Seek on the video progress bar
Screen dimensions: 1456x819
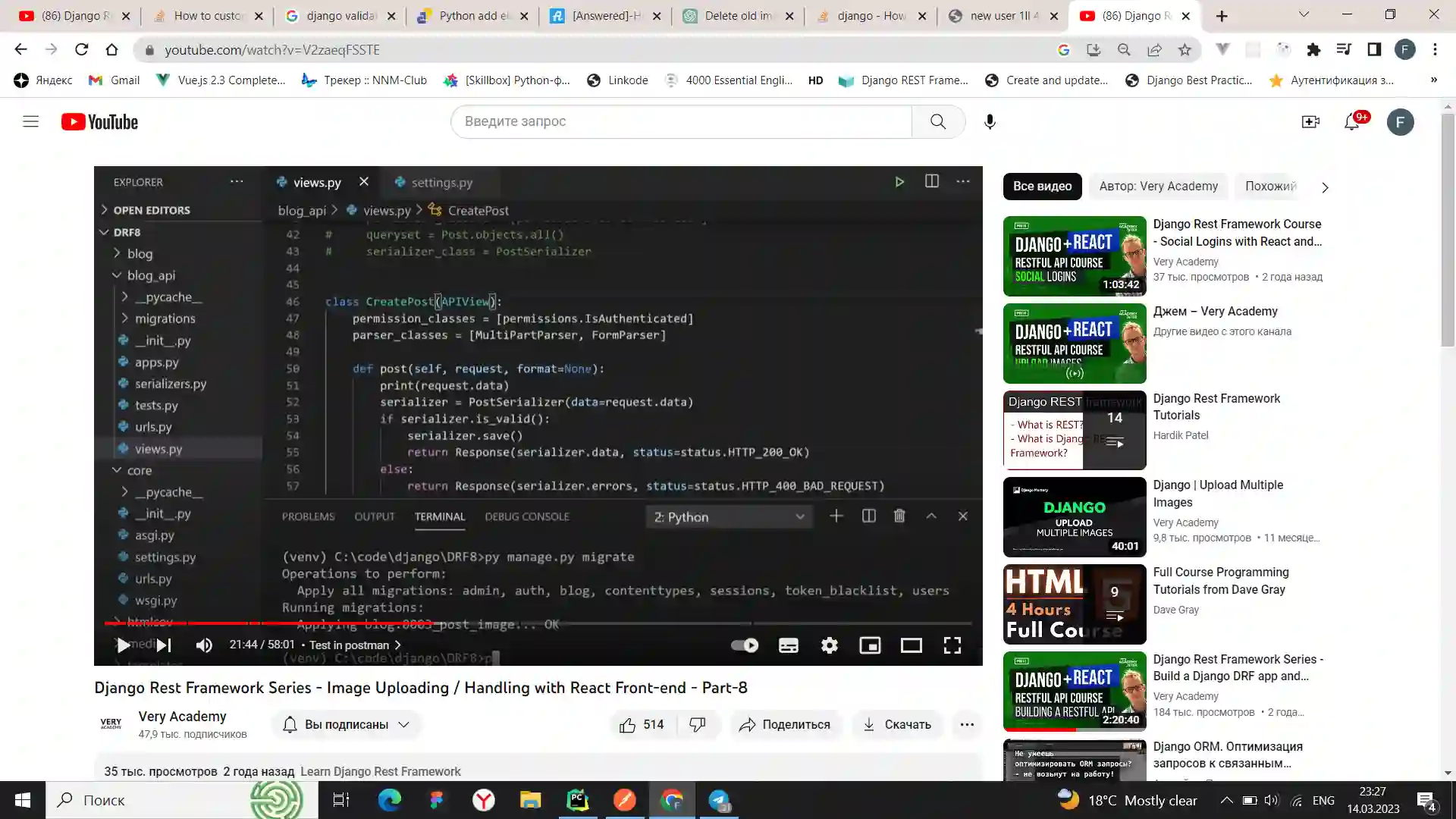(x=607, y=623)
